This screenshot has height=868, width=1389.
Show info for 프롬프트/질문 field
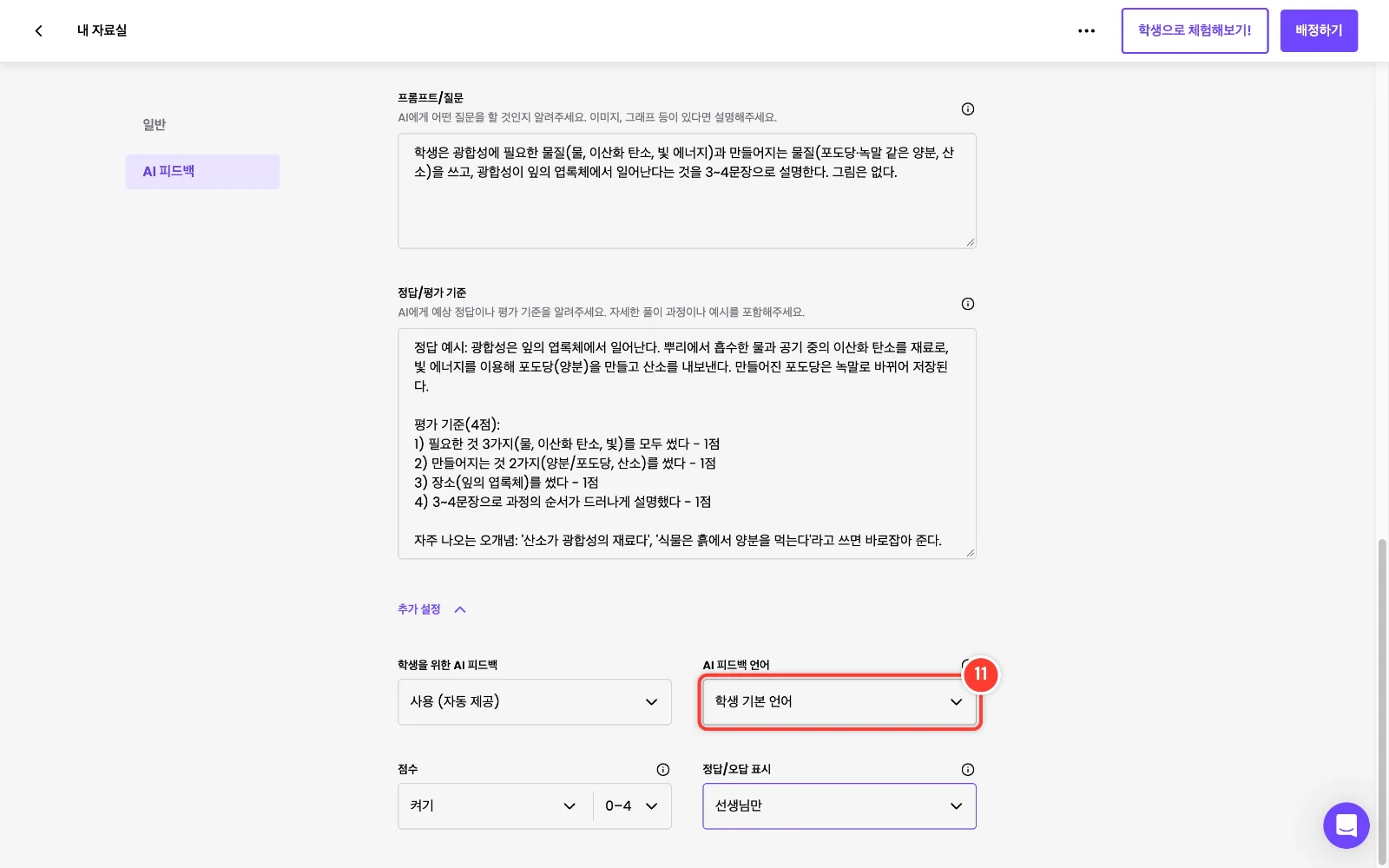967,108
